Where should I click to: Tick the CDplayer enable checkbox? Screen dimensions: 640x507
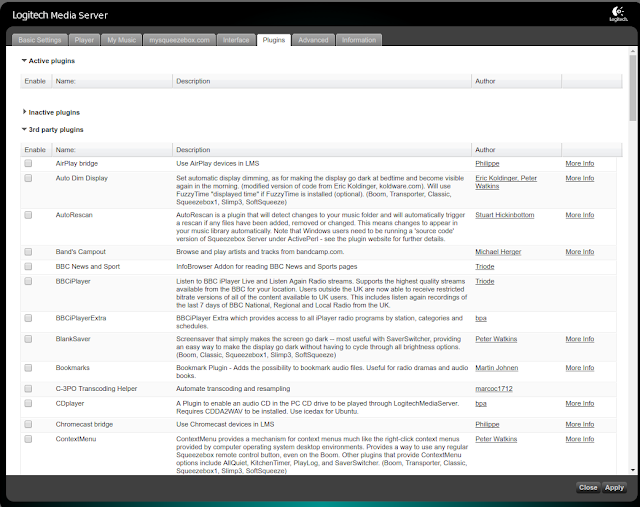coord(28,403)
